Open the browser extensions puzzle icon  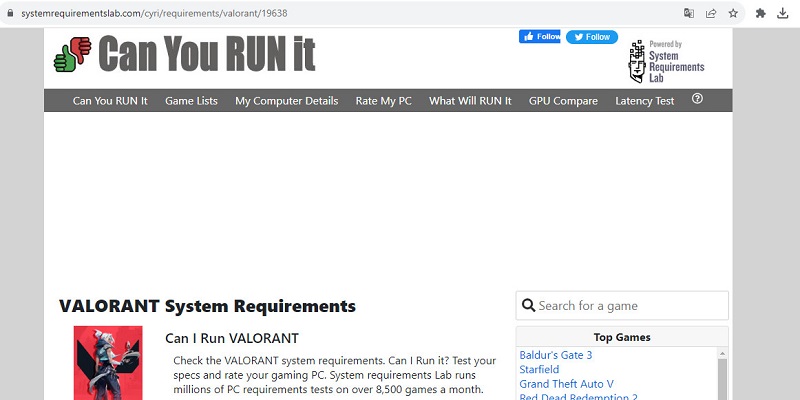tap(761, 13)
